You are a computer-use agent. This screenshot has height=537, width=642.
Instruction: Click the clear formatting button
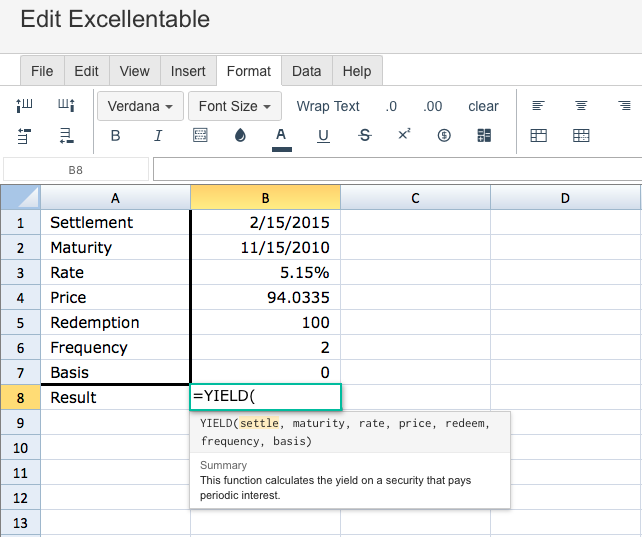point(483,106)
